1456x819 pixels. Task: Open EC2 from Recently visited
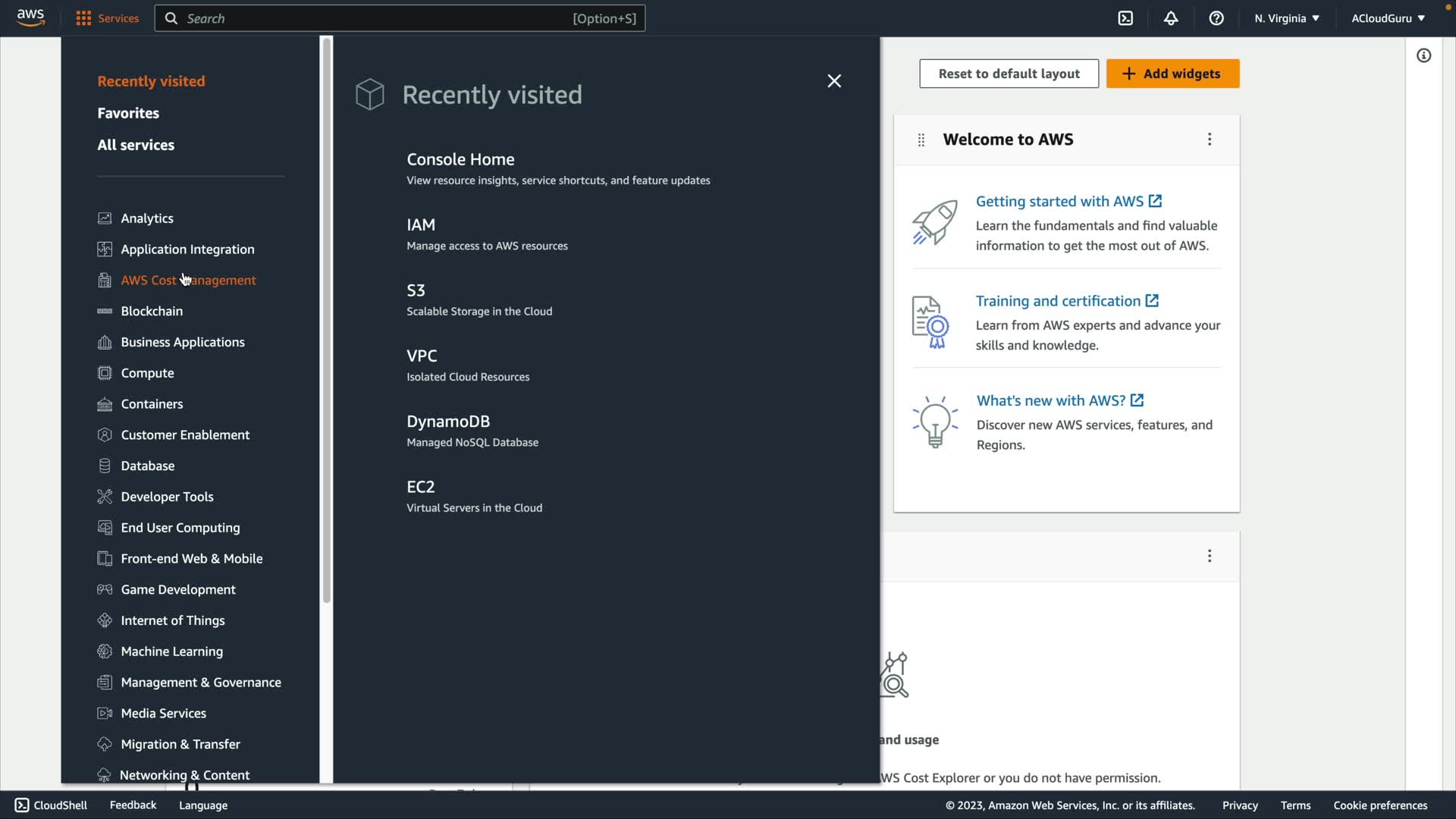pyautogui.click(x=420, y=487)
